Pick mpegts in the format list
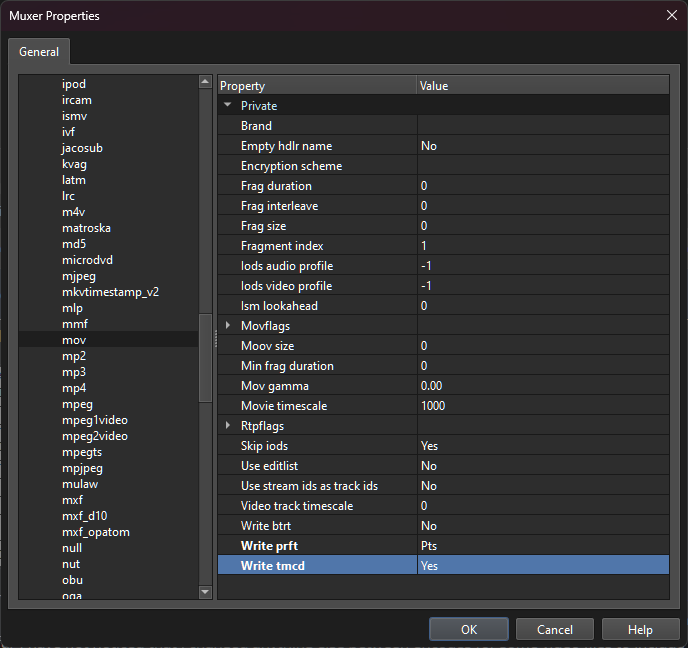The width and height of the screenshot is (688, 648). pyautogui.click(x=82, y=452)
